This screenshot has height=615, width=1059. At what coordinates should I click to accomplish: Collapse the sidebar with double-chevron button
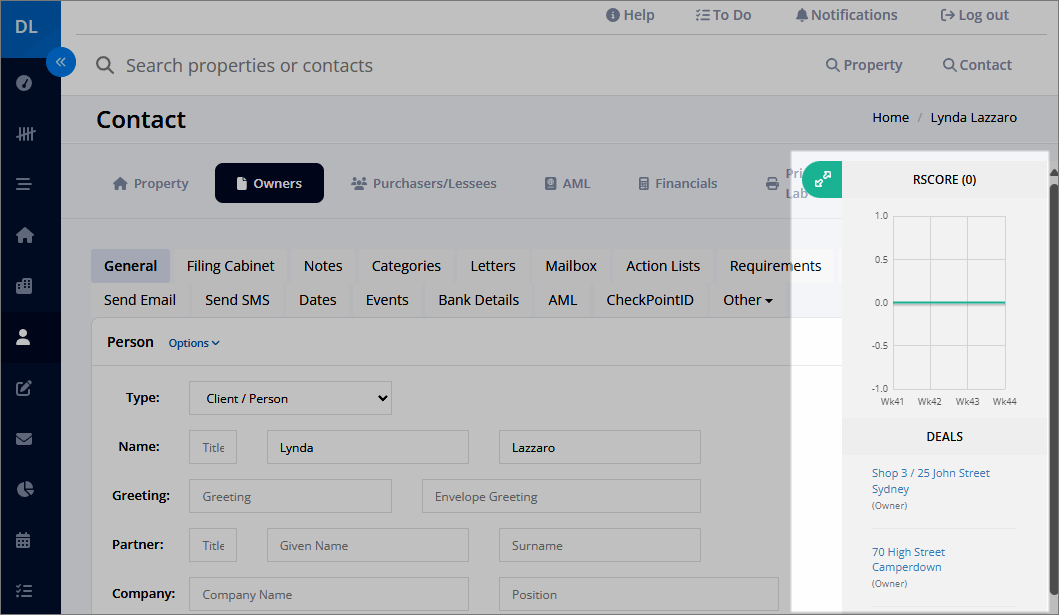pos(61,62)
